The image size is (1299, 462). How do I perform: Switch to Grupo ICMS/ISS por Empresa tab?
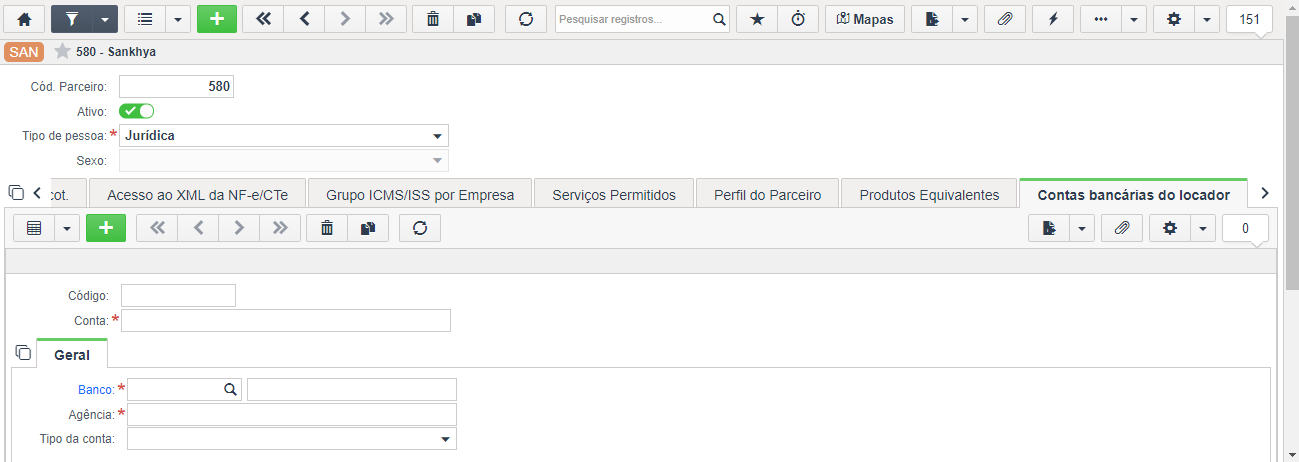[420, 195]
